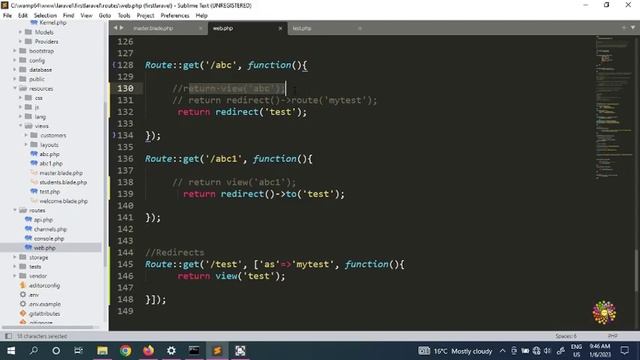Launch Google Chrome from the taskbar
This screenshot has height=360, width=640.
coord(126,351)
